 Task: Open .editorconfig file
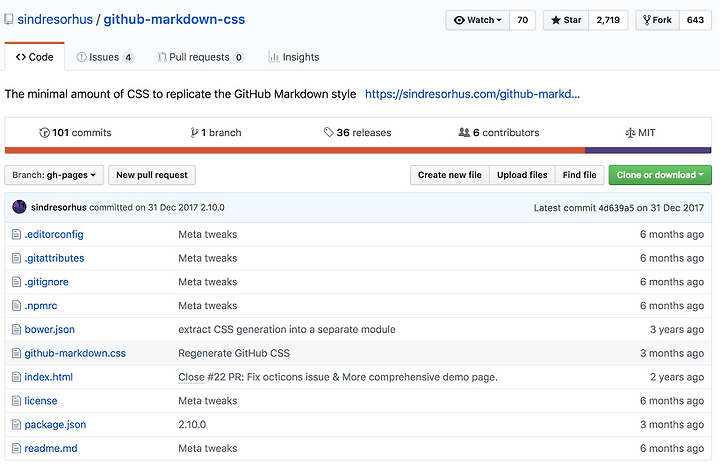54,235
